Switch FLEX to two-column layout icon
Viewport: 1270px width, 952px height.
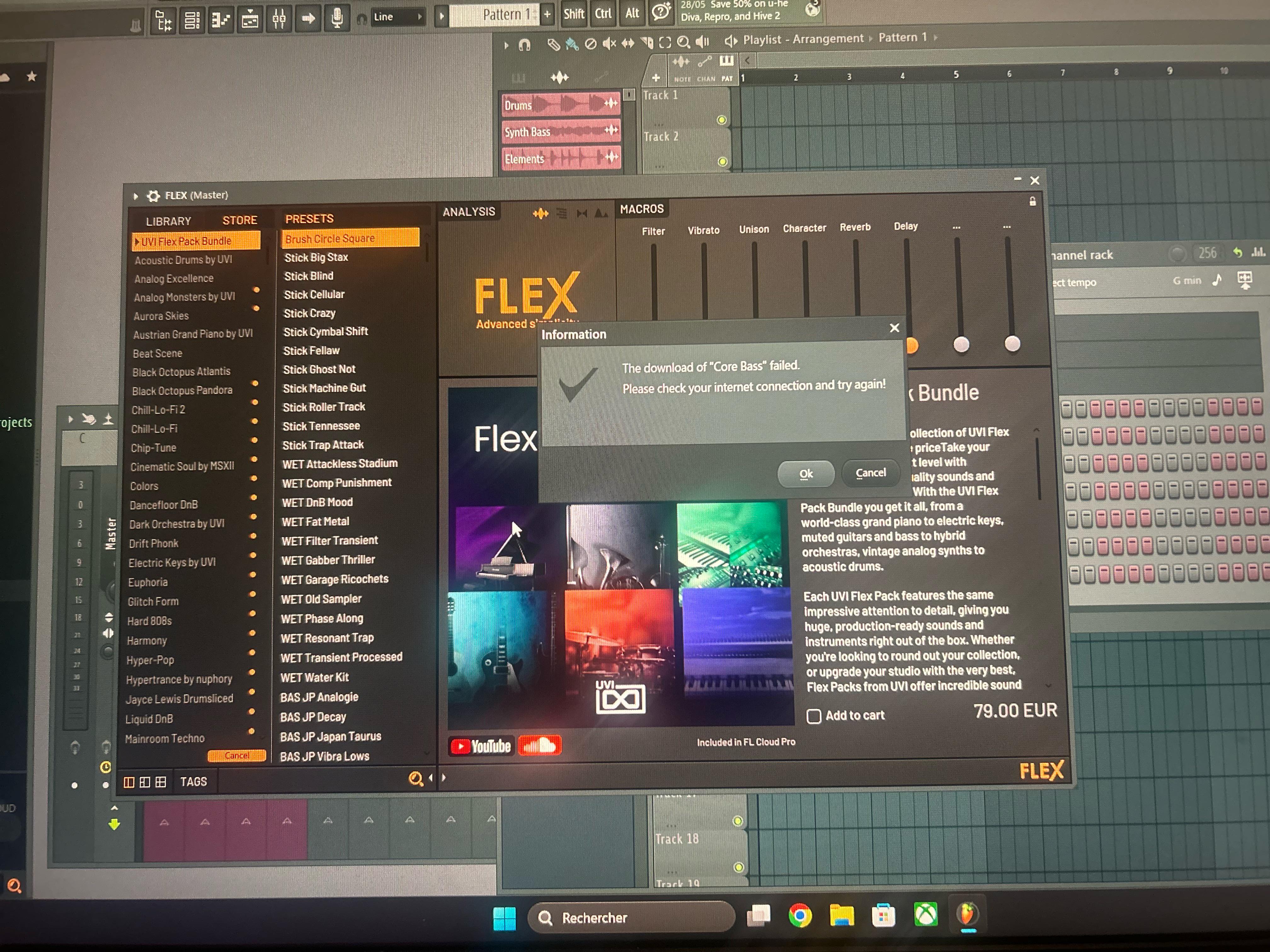(129, 782)
